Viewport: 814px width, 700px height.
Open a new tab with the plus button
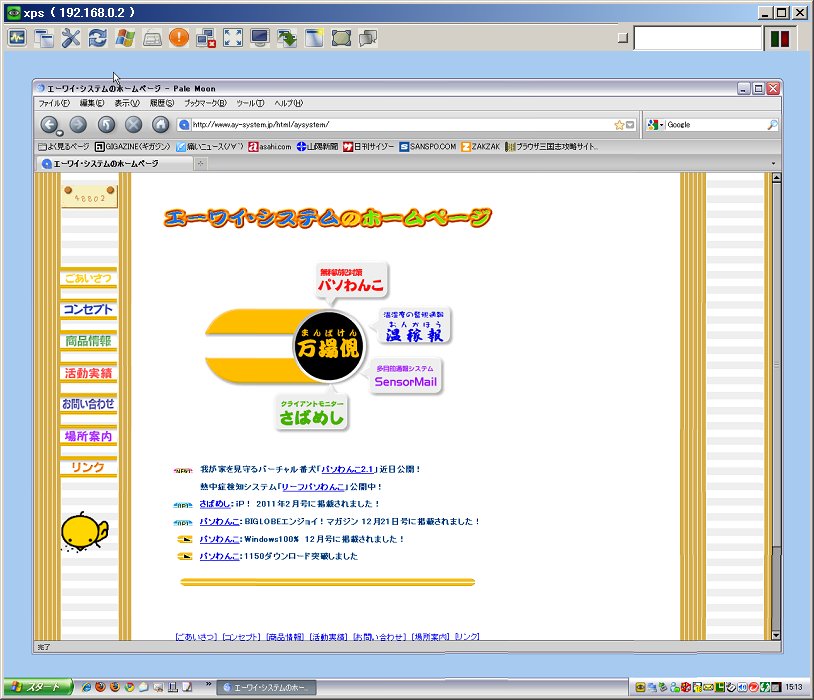pos(200,164)
